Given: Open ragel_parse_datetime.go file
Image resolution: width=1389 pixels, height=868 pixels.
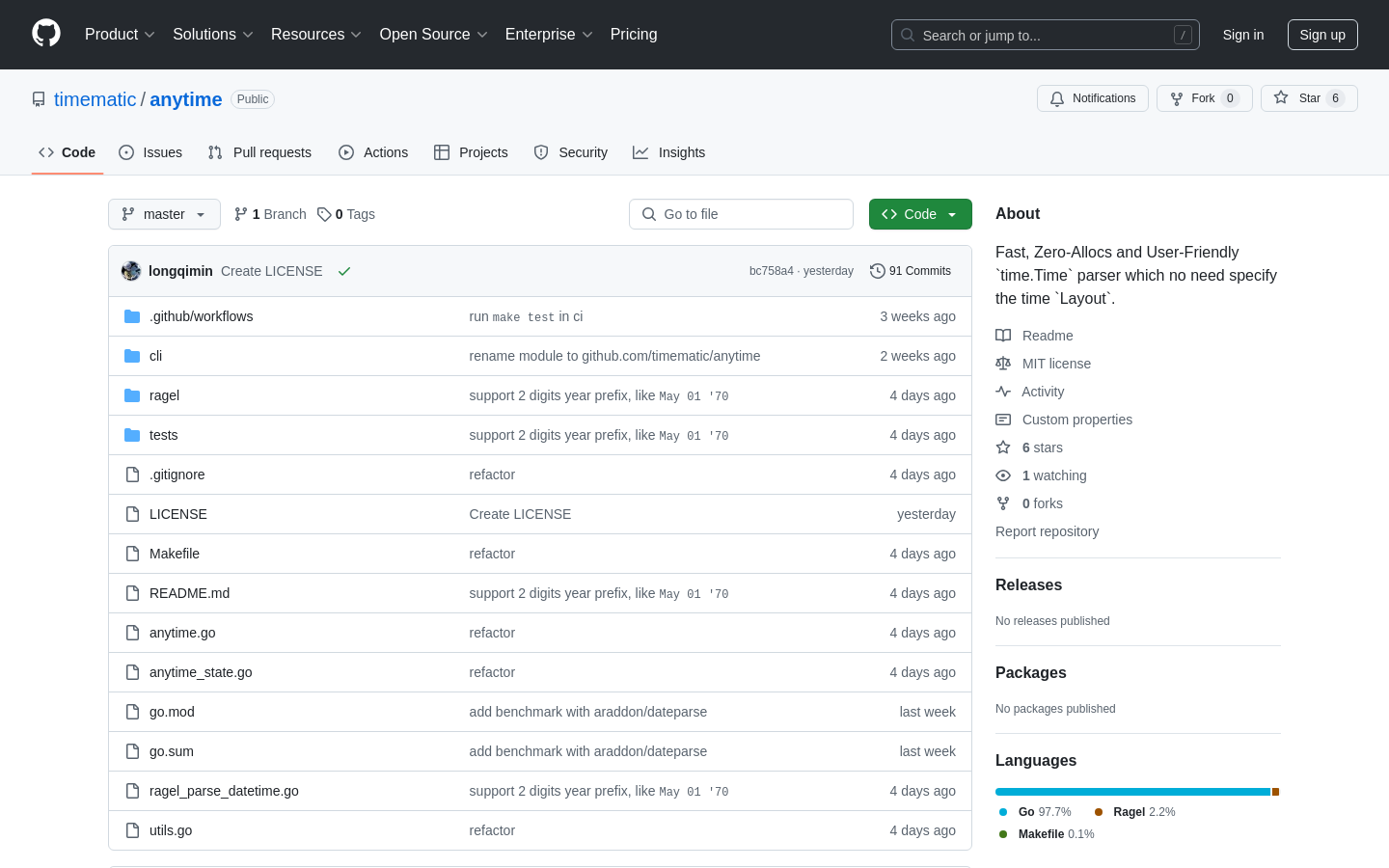Looking at the screenshot, I should point(224,791).
